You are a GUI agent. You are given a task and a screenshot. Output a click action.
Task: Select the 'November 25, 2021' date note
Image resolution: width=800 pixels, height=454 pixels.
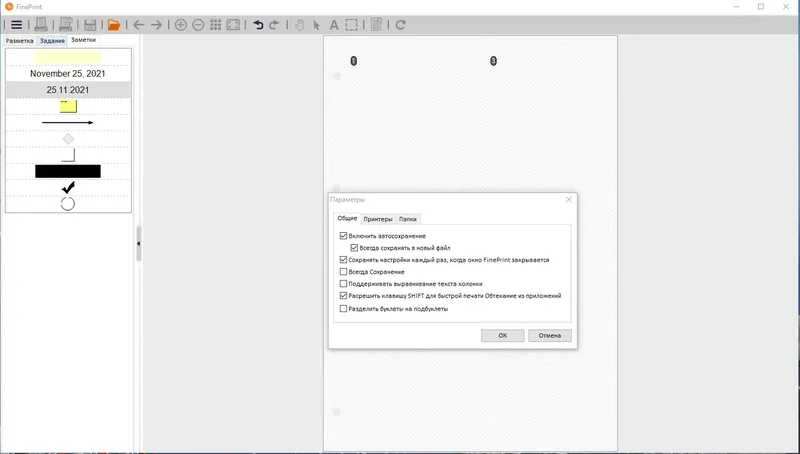coord(68,73)
